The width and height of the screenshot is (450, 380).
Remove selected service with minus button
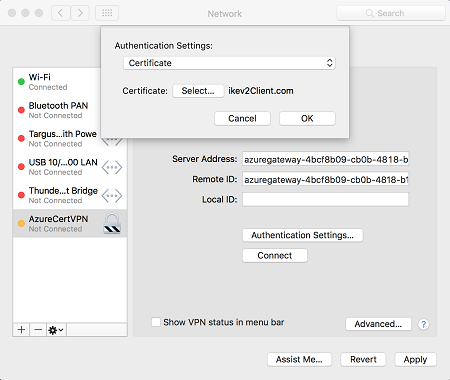tap(38, 330)
